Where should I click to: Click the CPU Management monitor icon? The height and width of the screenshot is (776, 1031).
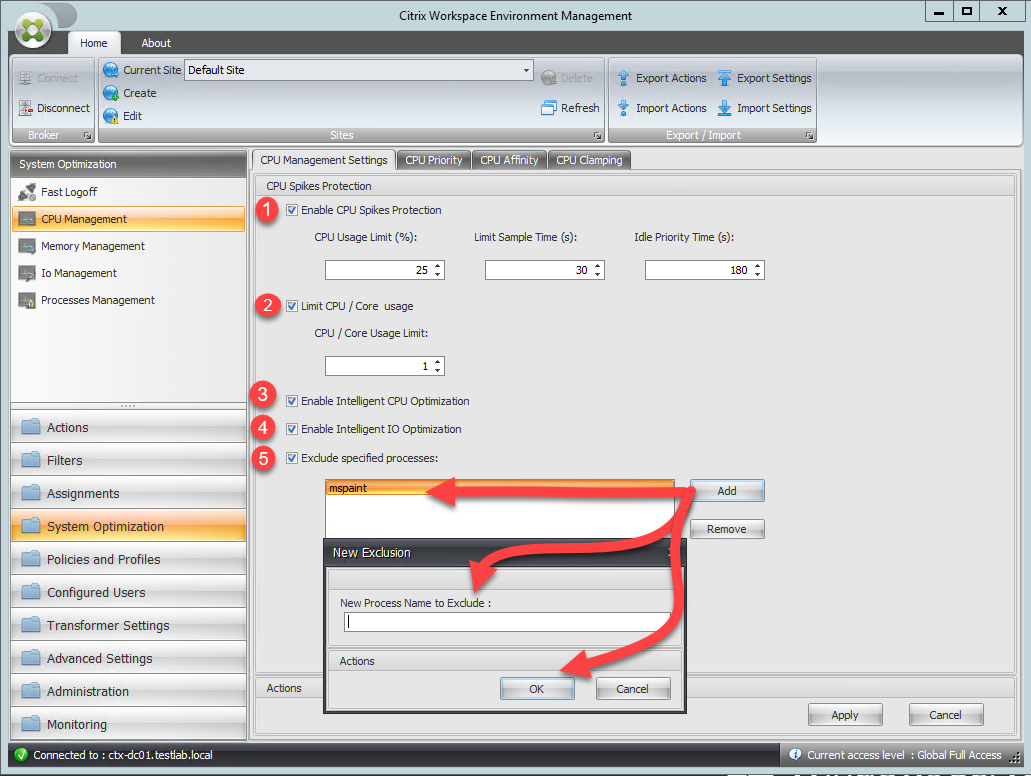27,219
